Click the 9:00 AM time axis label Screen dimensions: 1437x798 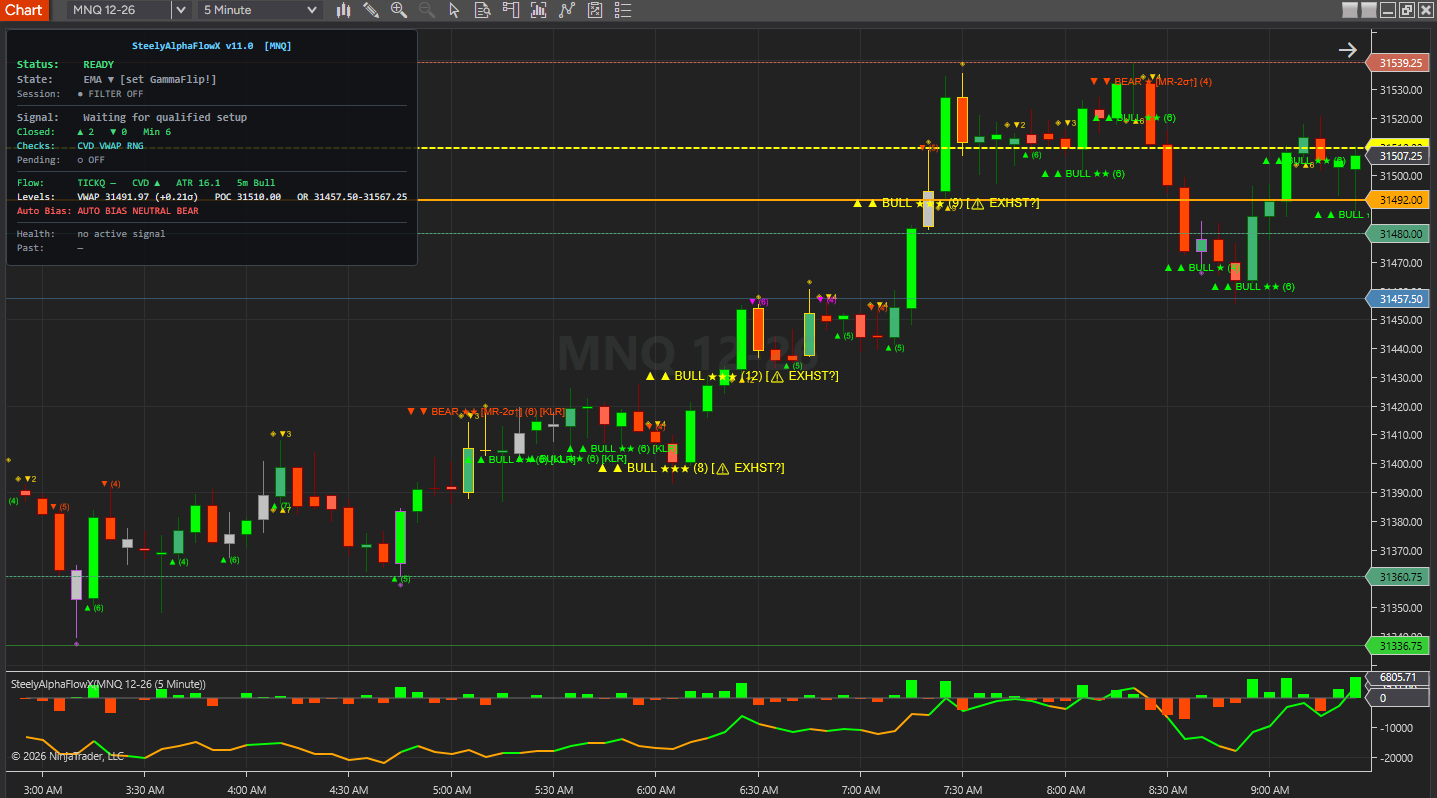pos(1269,789)
